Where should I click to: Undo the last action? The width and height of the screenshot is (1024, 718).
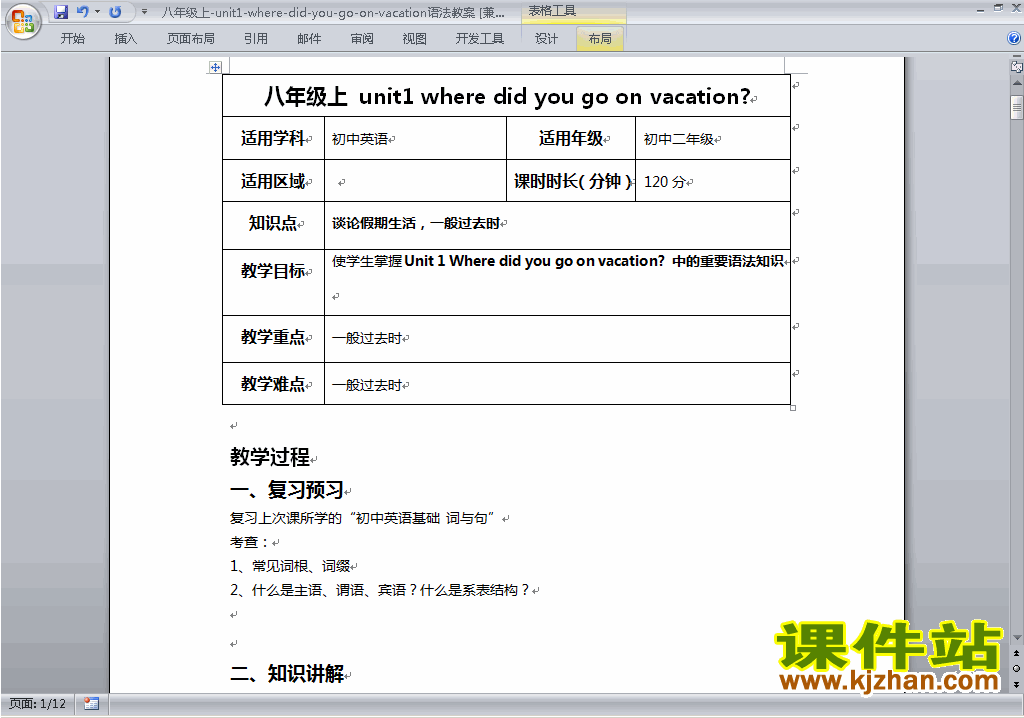coord(82,12)
